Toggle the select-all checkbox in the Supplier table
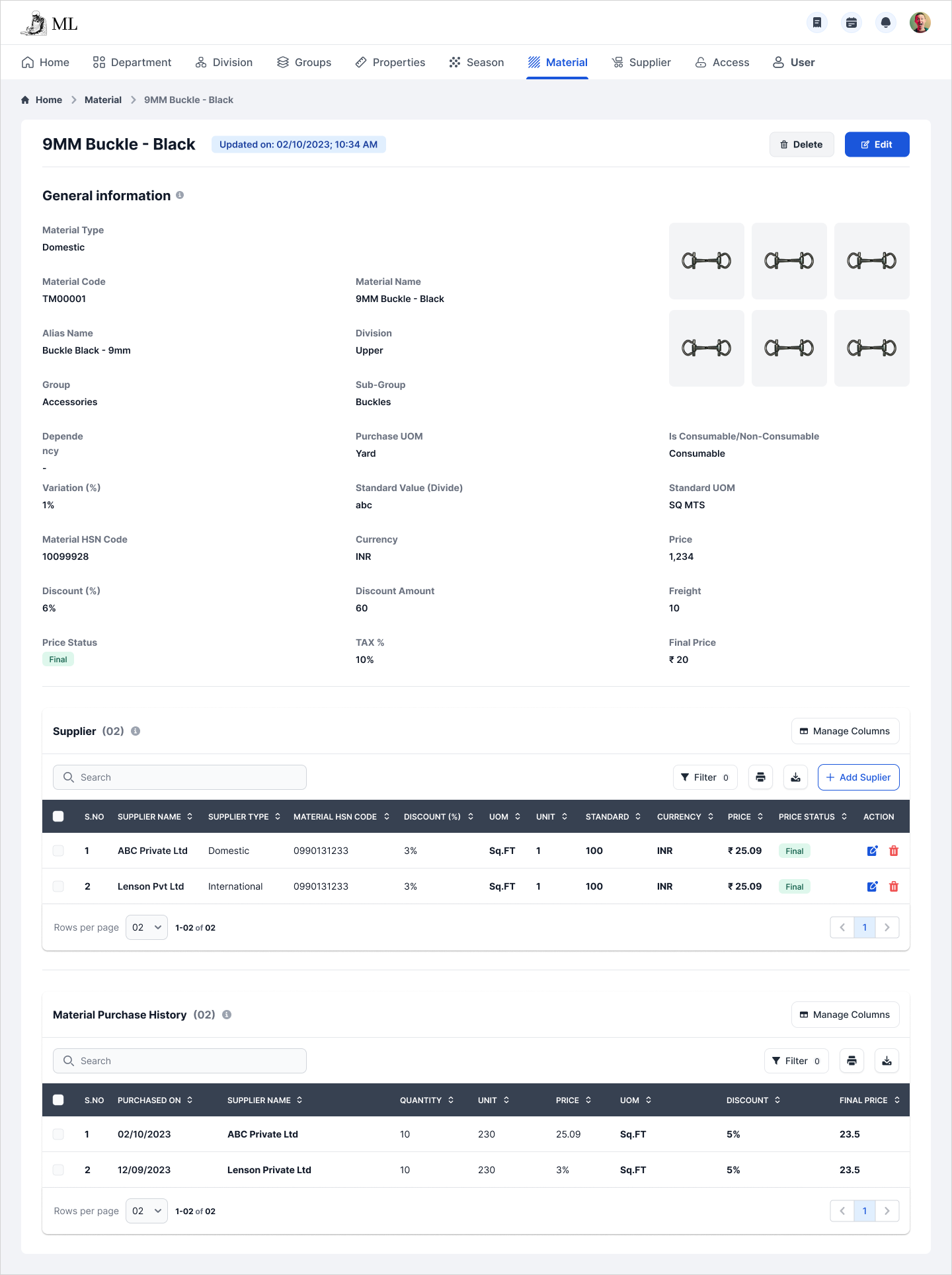 (x=58, y=816)
